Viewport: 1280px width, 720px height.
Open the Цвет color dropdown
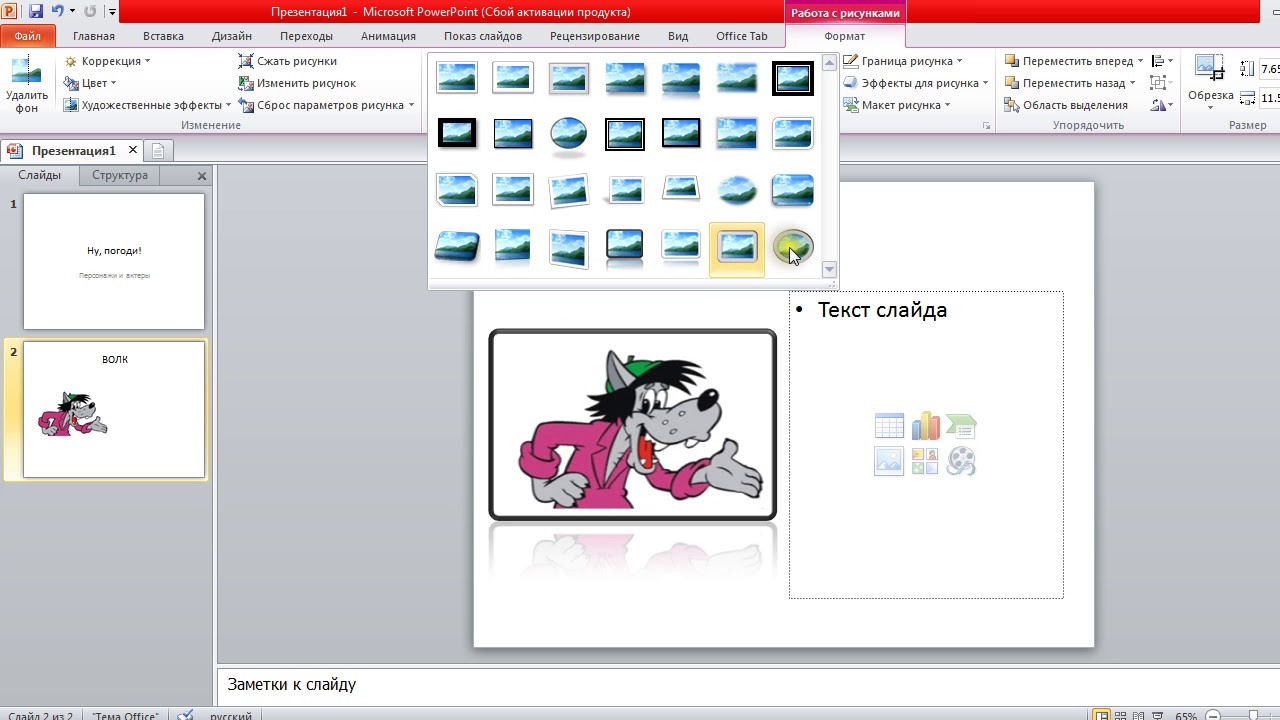(x=90, y=83)
